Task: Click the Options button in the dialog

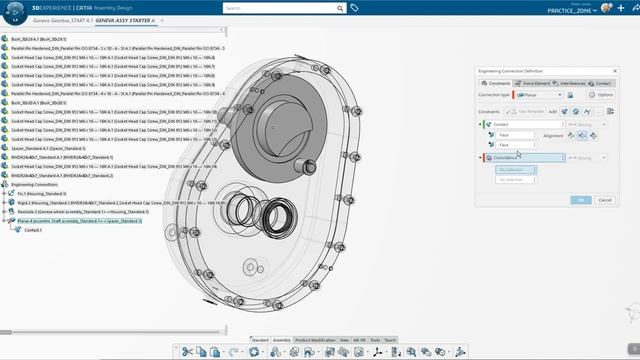Action: (x=601, y=95)
